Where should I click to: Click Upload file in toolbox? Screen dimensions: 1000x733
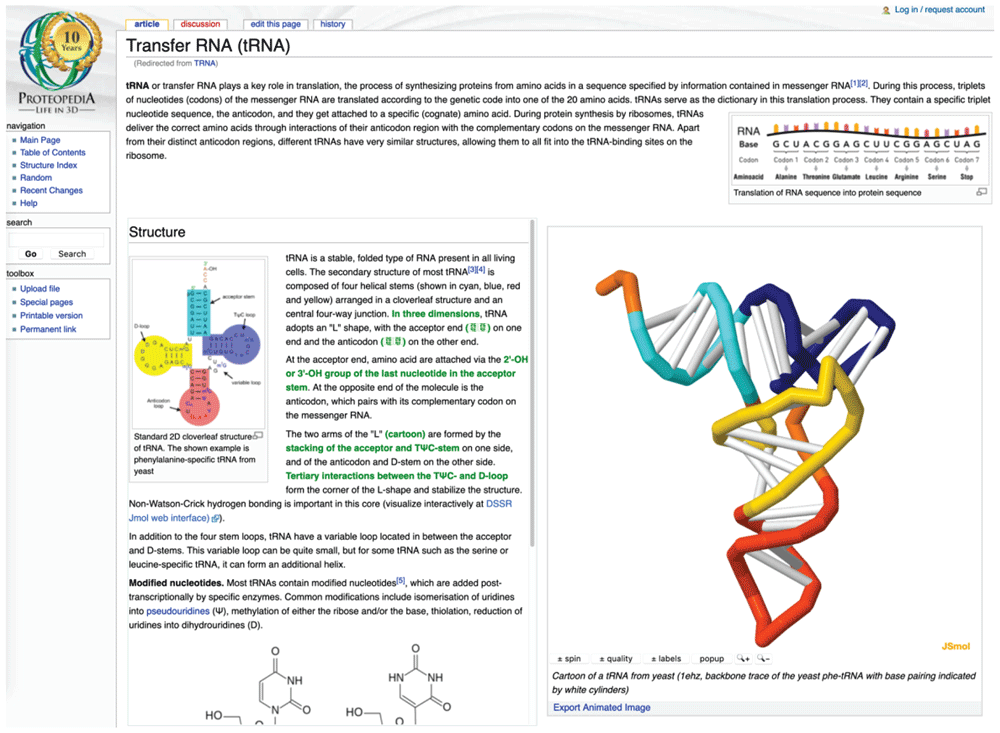[x=40, y=288]
